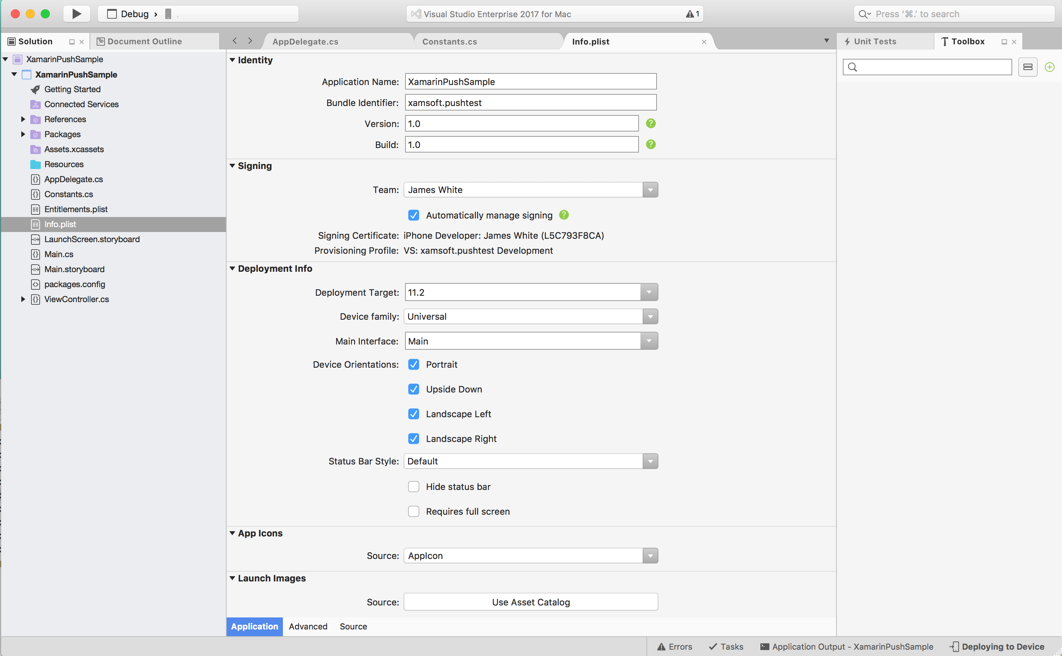Collapse the Signing section
Image resolution: width=1062 pixels, height=656 pixels.
pos(232,166)
